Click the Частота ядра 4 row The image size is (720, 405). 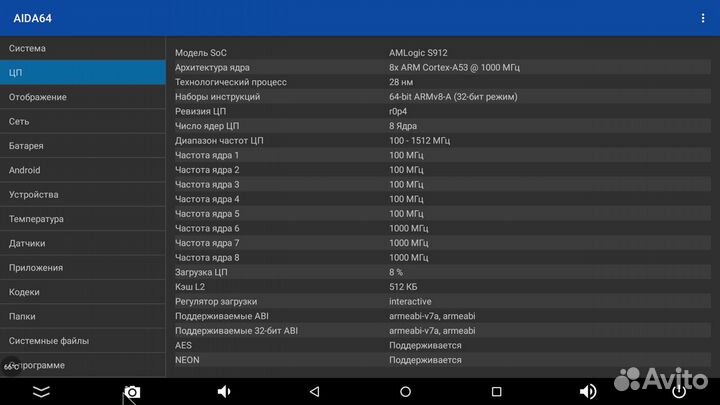click(442, 199)
